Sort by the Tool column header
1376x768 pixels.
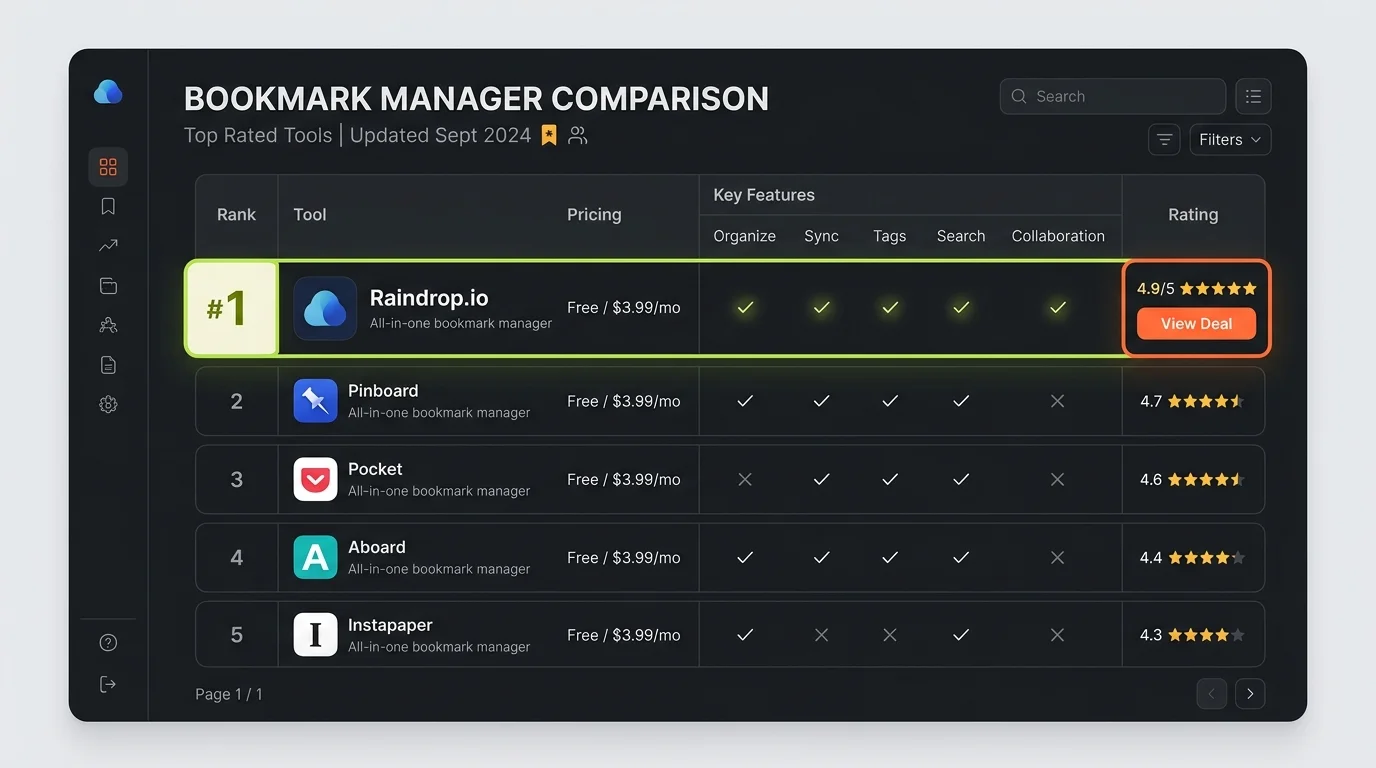(x=310, y=215)
